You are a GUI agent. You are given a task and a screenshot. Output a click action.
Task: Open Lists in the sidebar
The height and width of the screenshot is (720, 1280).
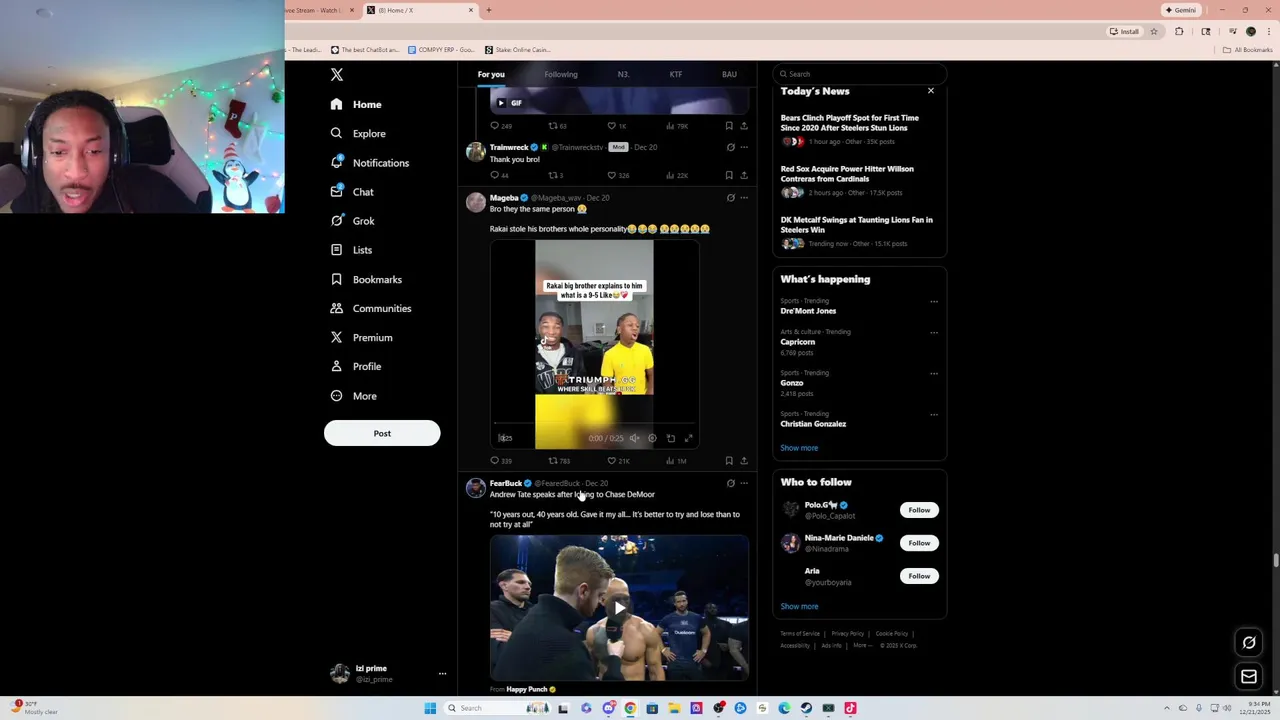coord(351,250)
